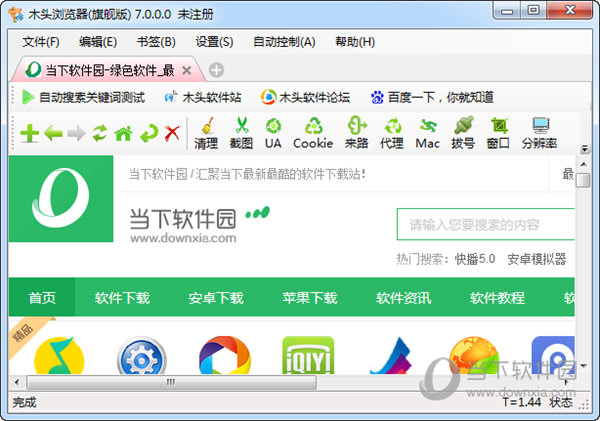Open the 文件(F) menu
This screenshot has height=421, width=600.
pos(41,41)
